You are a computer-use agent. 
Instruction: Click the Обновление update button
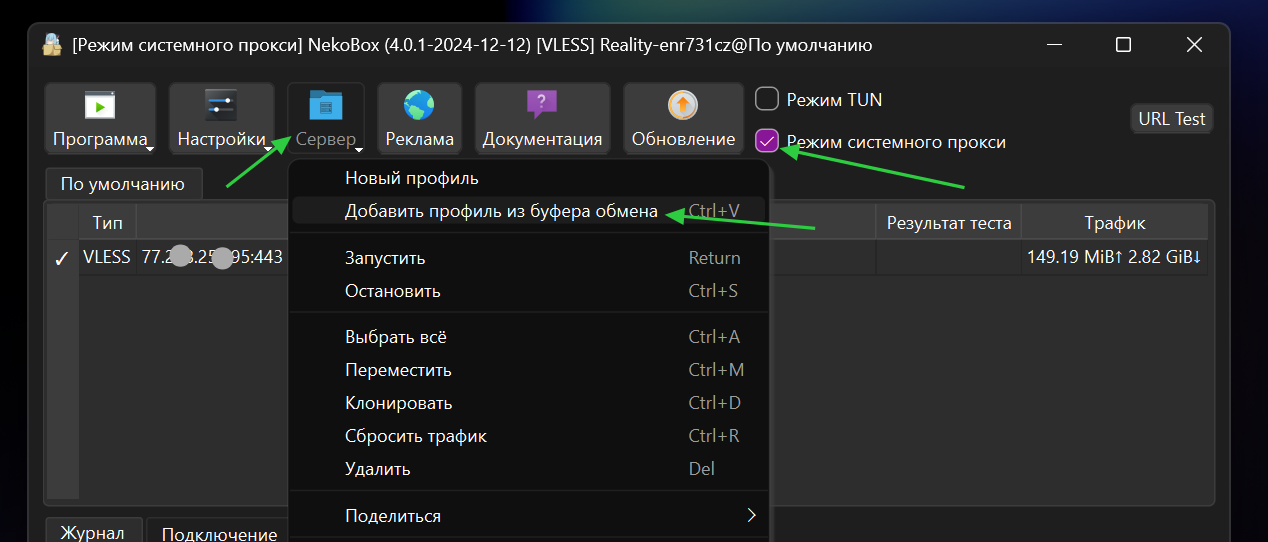coord(683,119)
